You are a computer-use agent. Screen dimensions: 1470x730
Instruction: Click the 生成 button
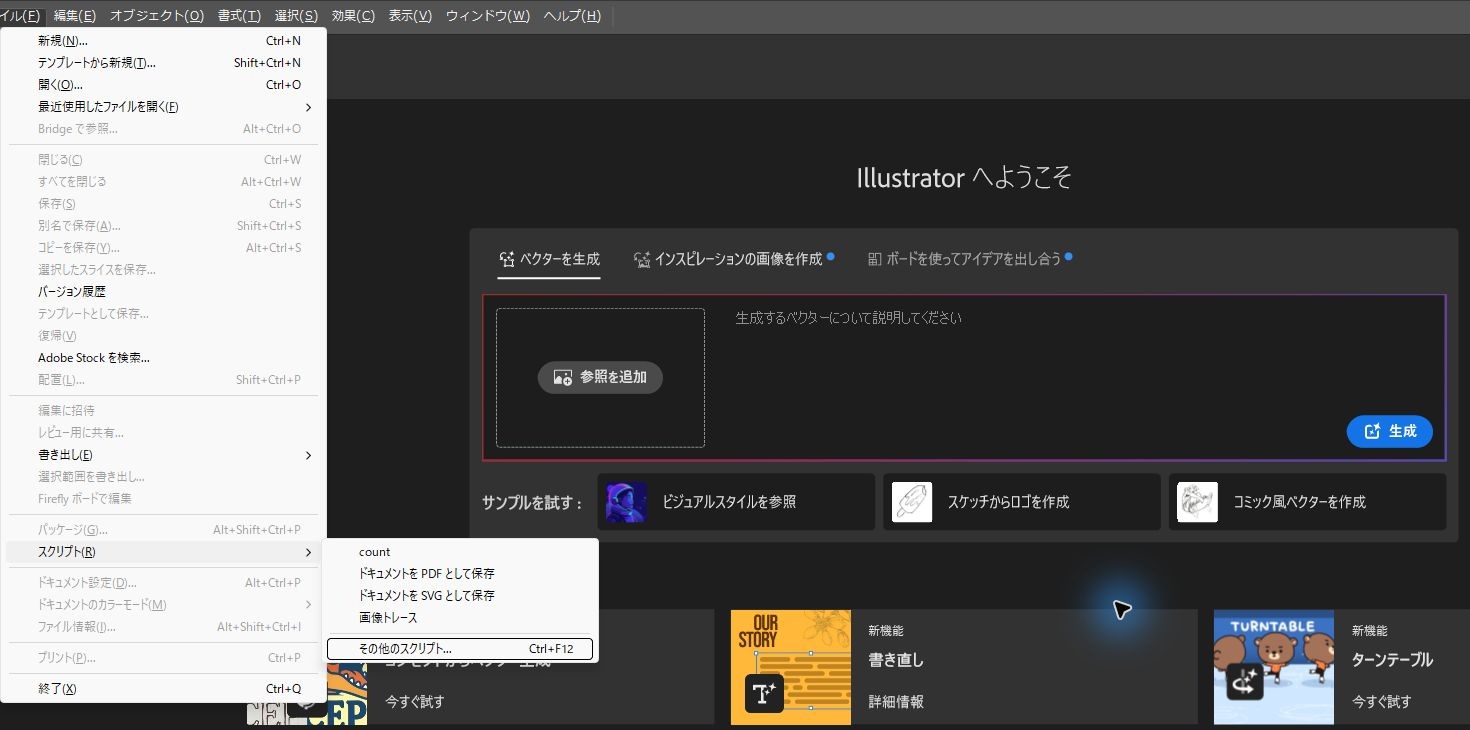[1390, 431]
